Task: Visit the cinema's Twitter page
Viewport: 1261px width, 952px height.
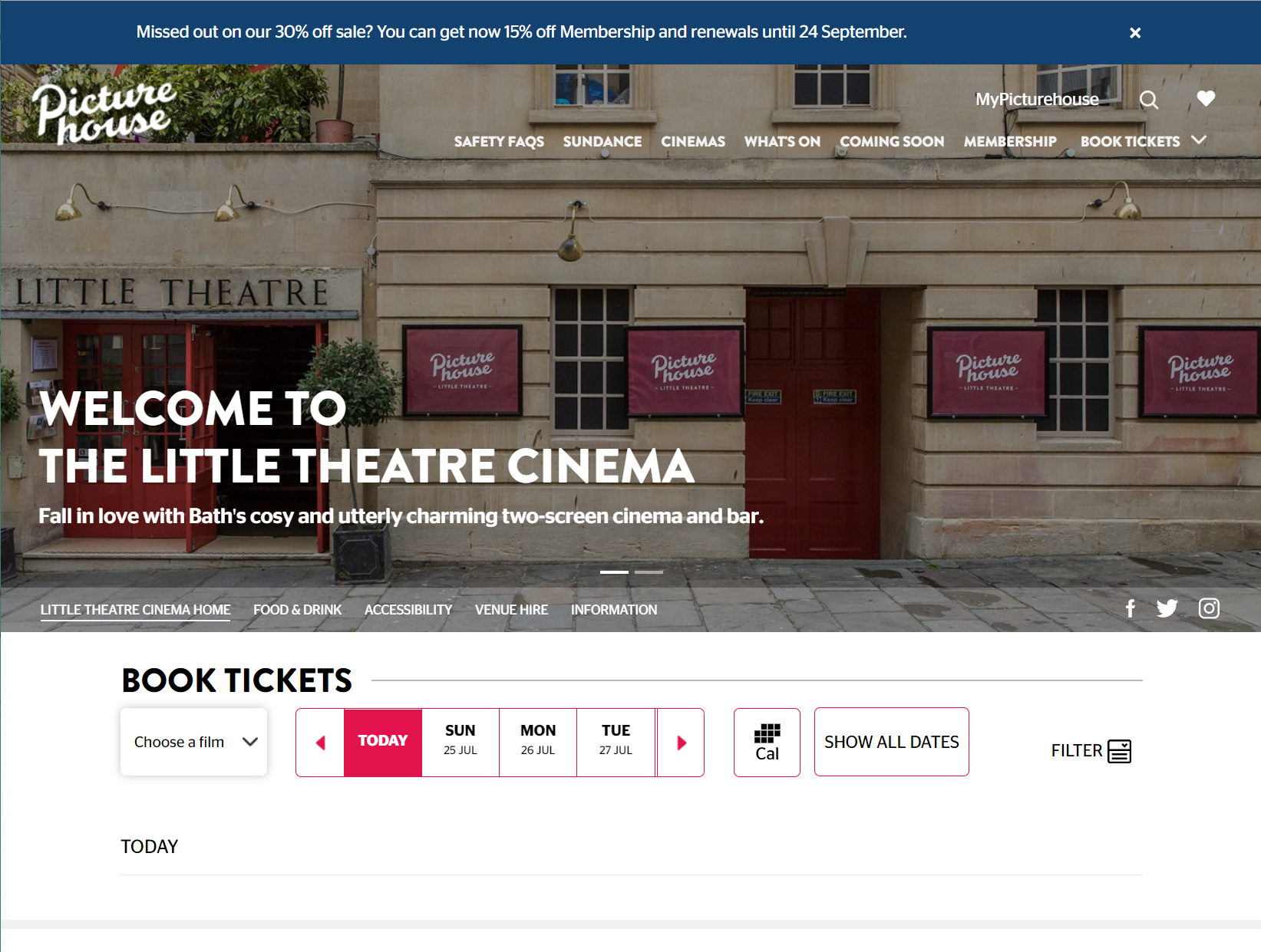Action: pyautogui.click(x=1167, y=608)
